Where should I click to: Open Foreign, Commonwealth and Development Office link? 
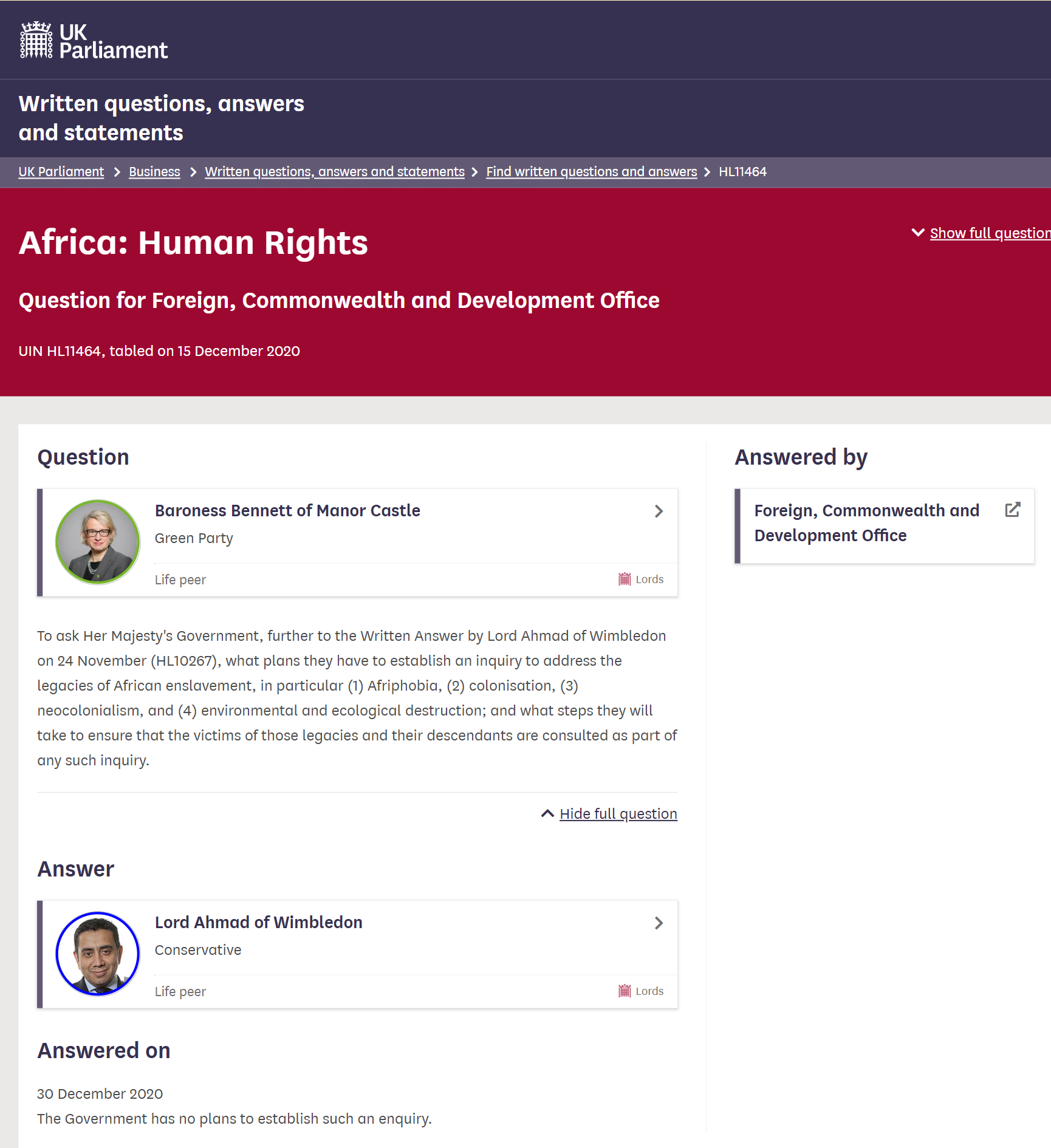tap(866, 523)
